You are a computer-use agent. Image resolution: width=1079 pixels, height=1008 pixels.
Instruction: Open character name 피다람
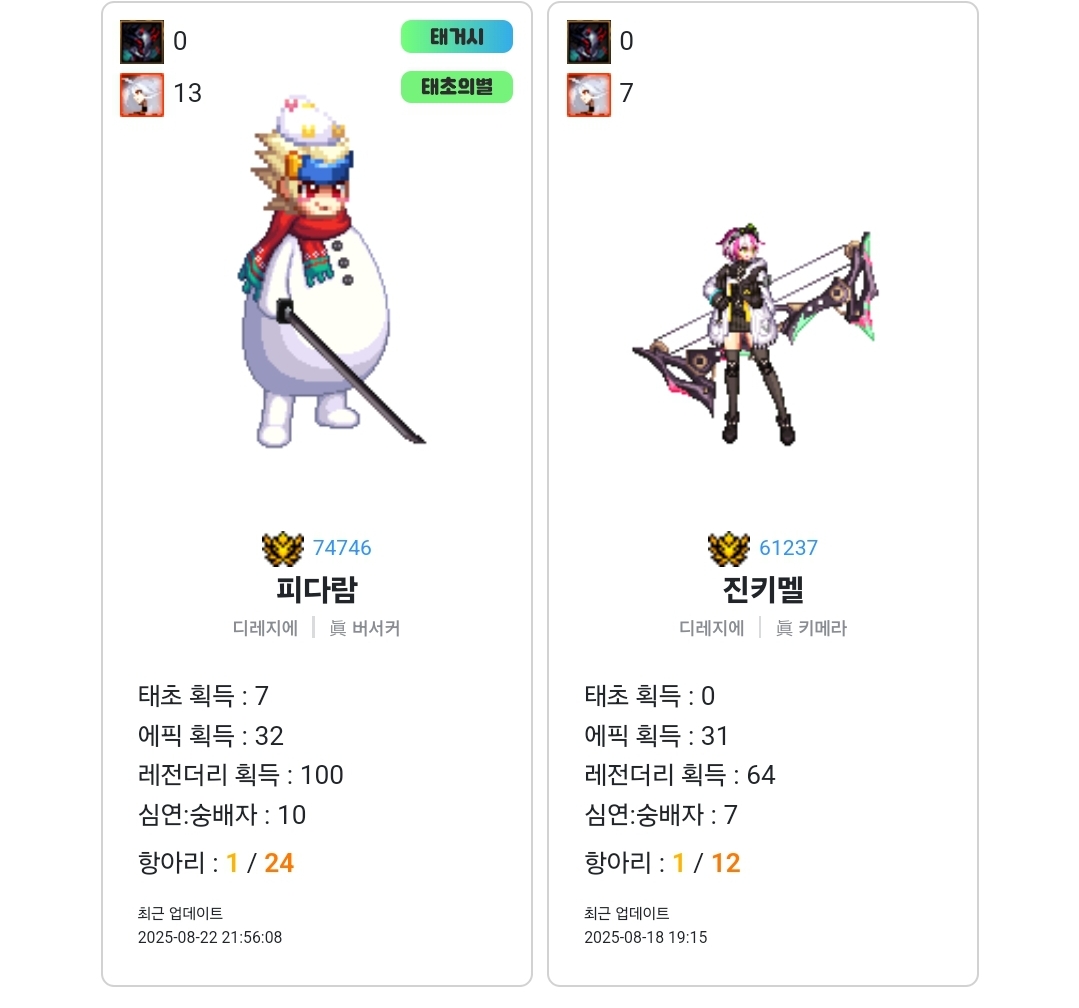coord(317,589)
